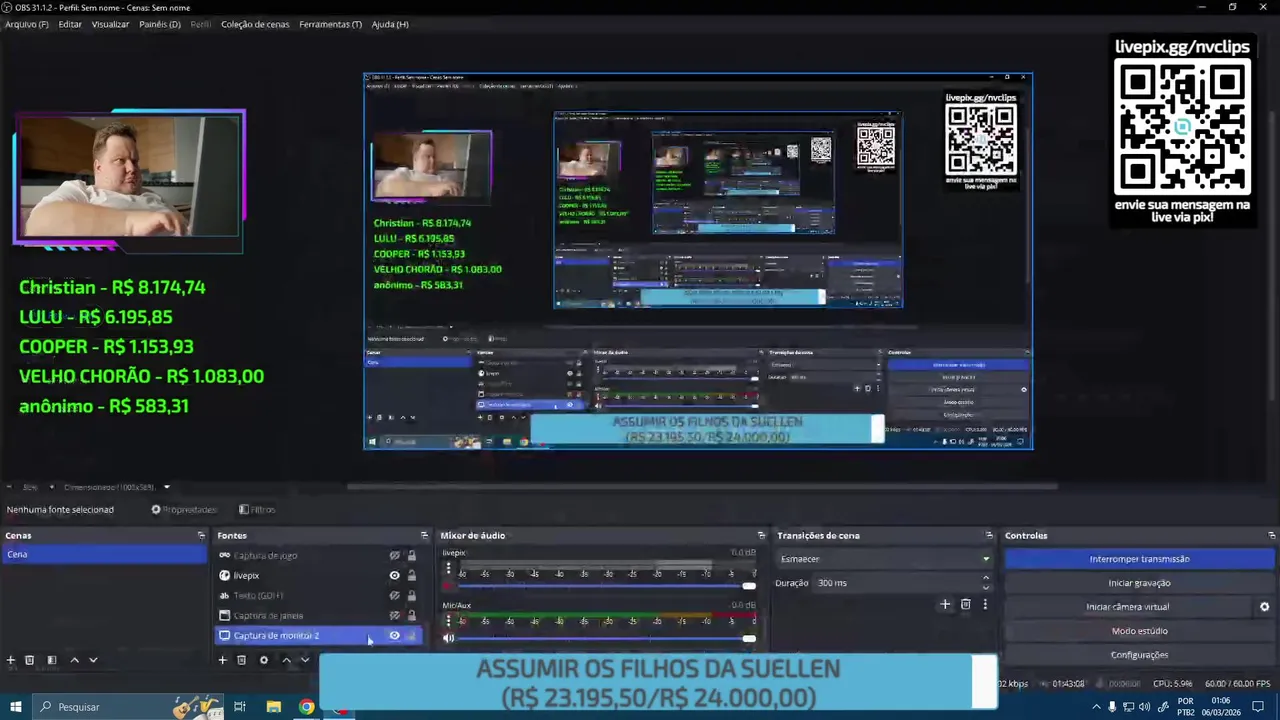Open transition properties three-dot menu
Viewport: 1280px width, 720px height.
(985, 604)
